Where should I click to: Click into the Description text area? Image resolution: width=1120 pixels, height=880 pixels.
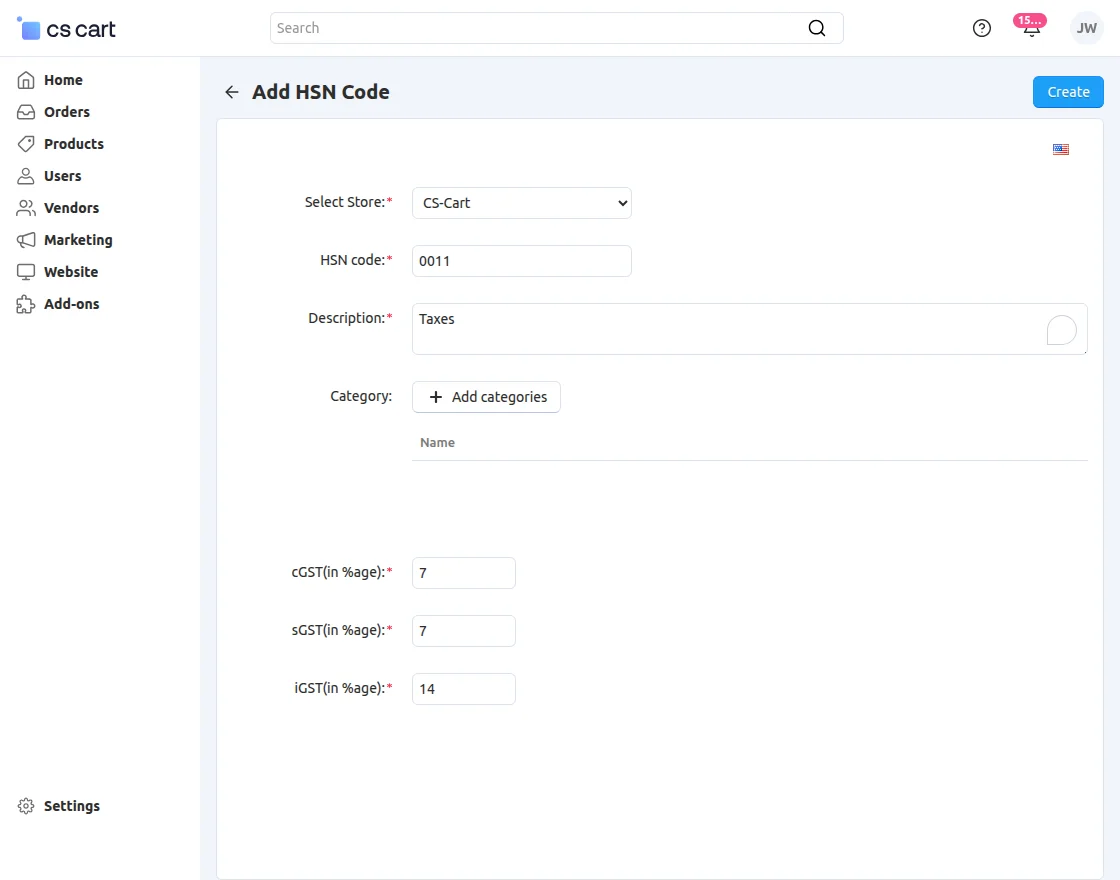pyautogui.click(x=730, y=329)
